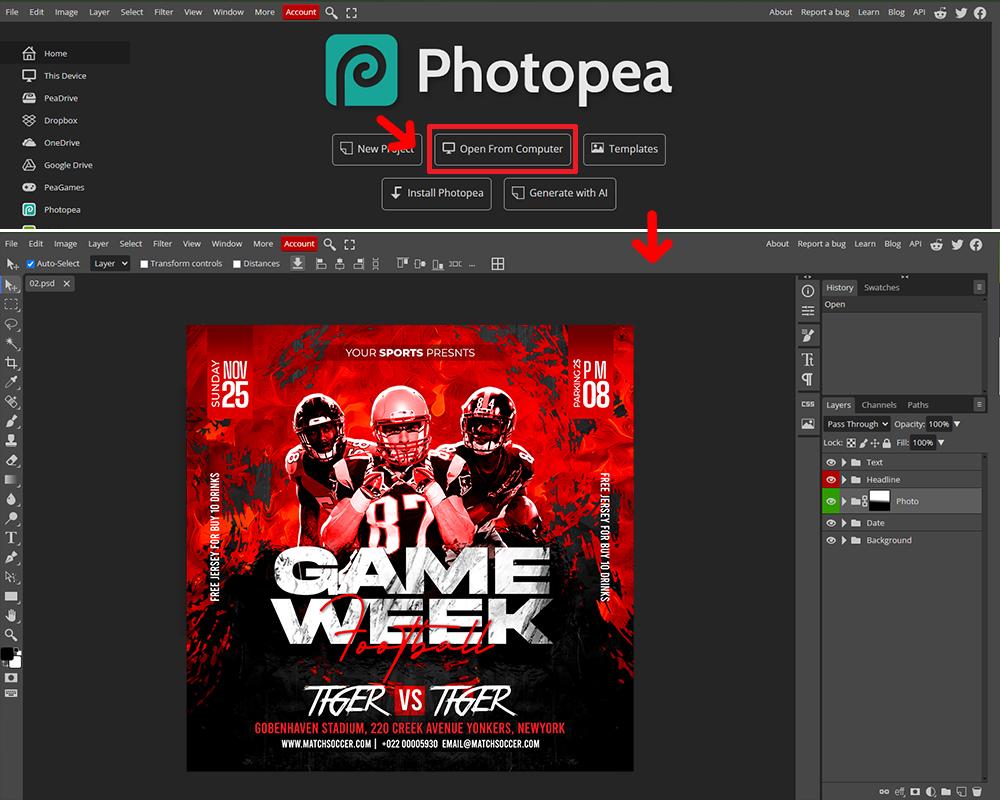Click the Generate with AI button
This screenshot has height=800, width=1000.
point(560,193)
